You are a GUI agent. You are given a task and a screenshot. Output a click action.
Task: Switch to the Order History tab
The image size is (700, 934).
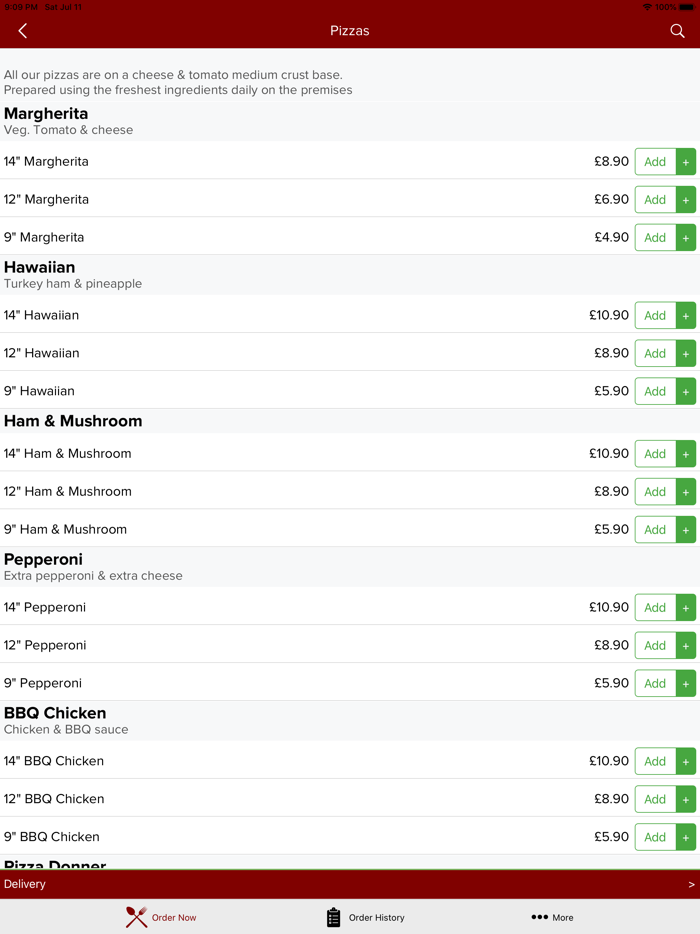point(376,917)
